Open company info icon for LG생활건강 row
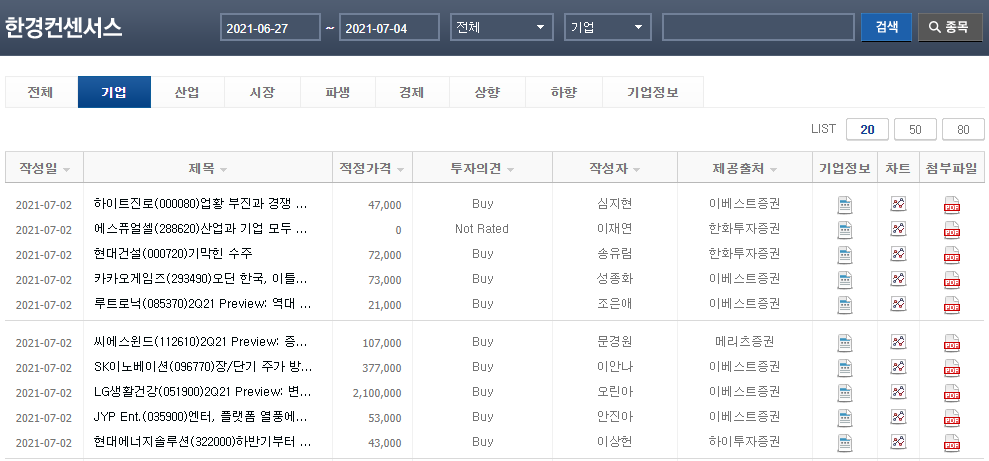 (845, 393)
